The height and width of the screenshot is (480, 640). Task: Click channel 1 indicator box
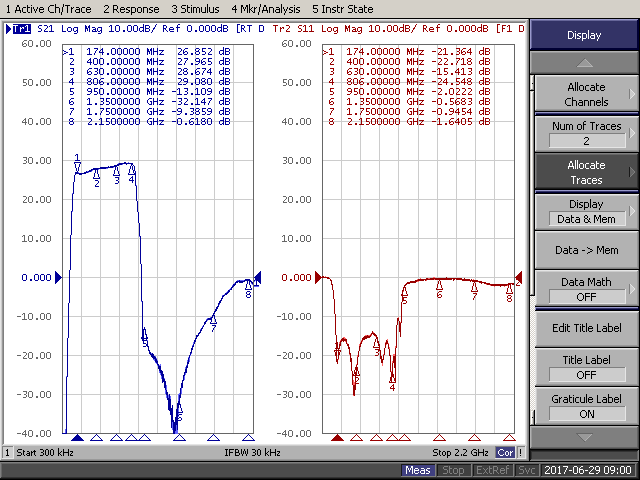8,453
